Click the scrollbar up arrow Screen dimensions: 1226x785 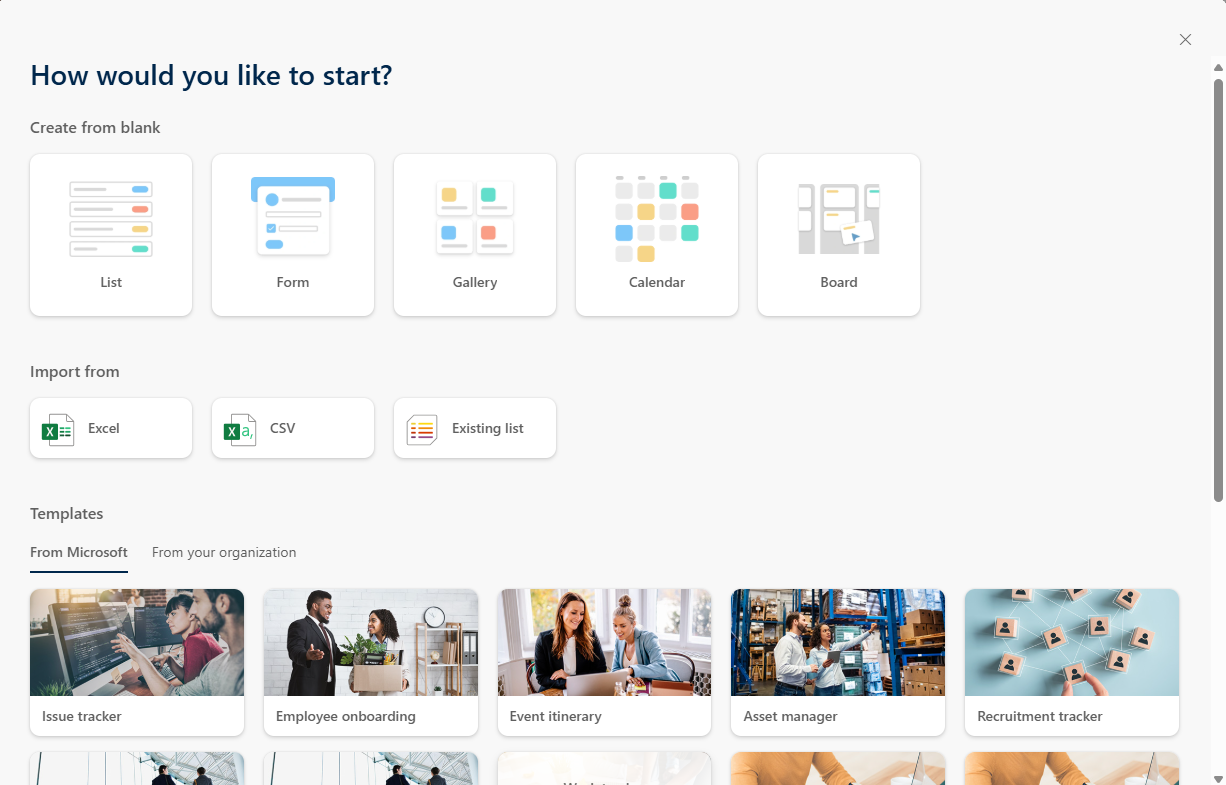1218,68
